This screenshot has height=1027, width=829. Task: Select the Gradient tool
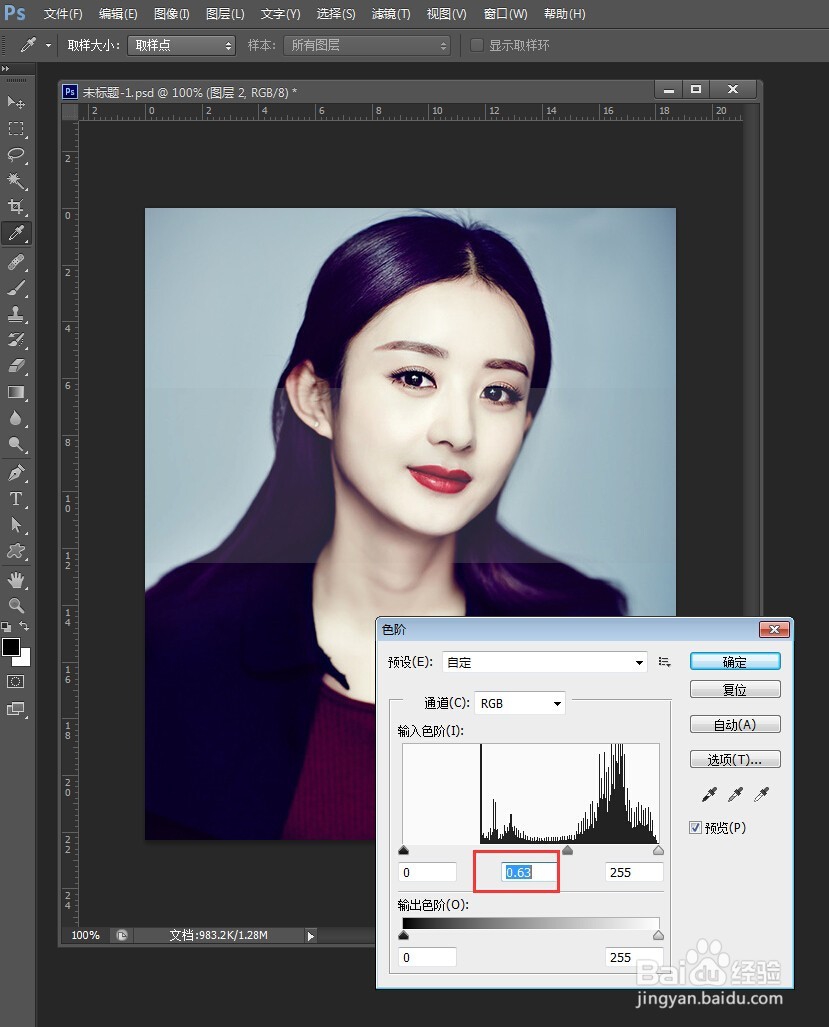14,393
